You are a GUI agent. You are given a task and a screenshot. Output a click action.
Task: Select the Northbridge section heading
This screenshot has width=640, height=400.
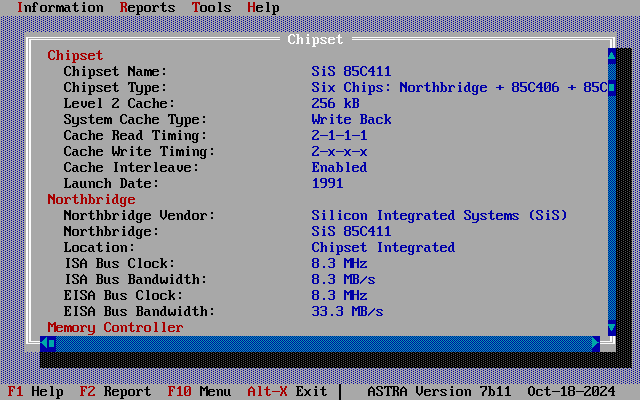click(91, 199)
